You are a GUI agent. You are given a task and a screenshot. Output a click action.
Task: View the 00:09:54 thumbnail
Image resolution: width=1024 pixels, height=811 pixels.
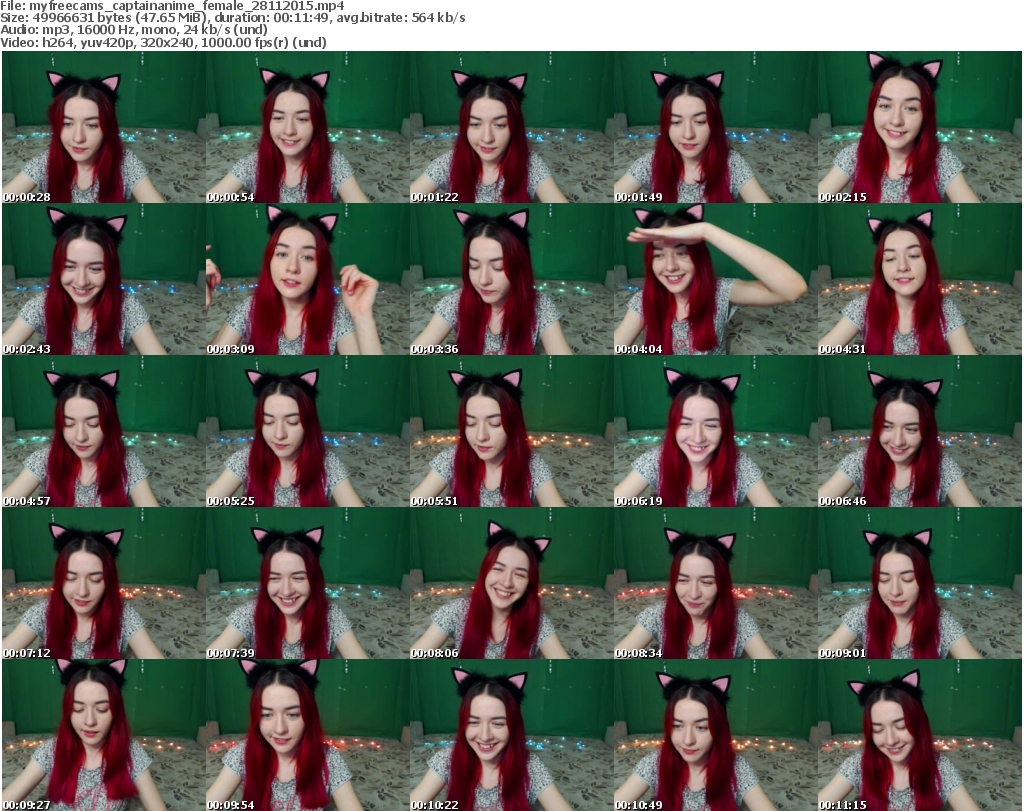click(x=308, y=735)
